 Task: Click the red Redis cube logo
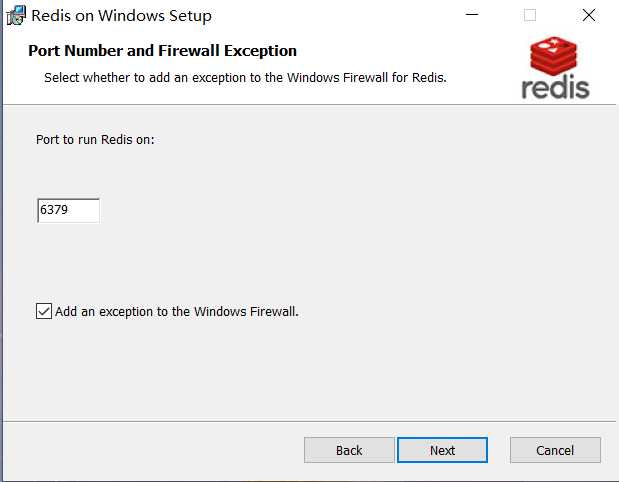[553, 56]
